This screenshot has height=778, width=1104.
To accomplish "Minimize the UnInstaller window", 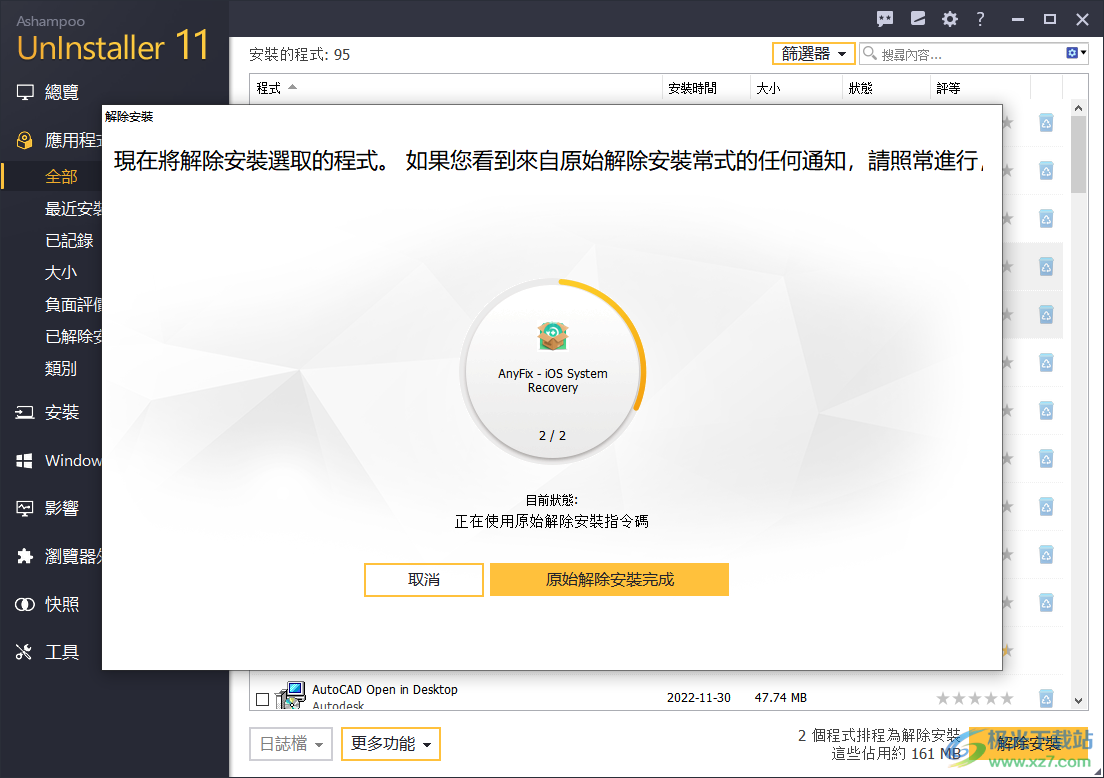I will (1017, 19).
